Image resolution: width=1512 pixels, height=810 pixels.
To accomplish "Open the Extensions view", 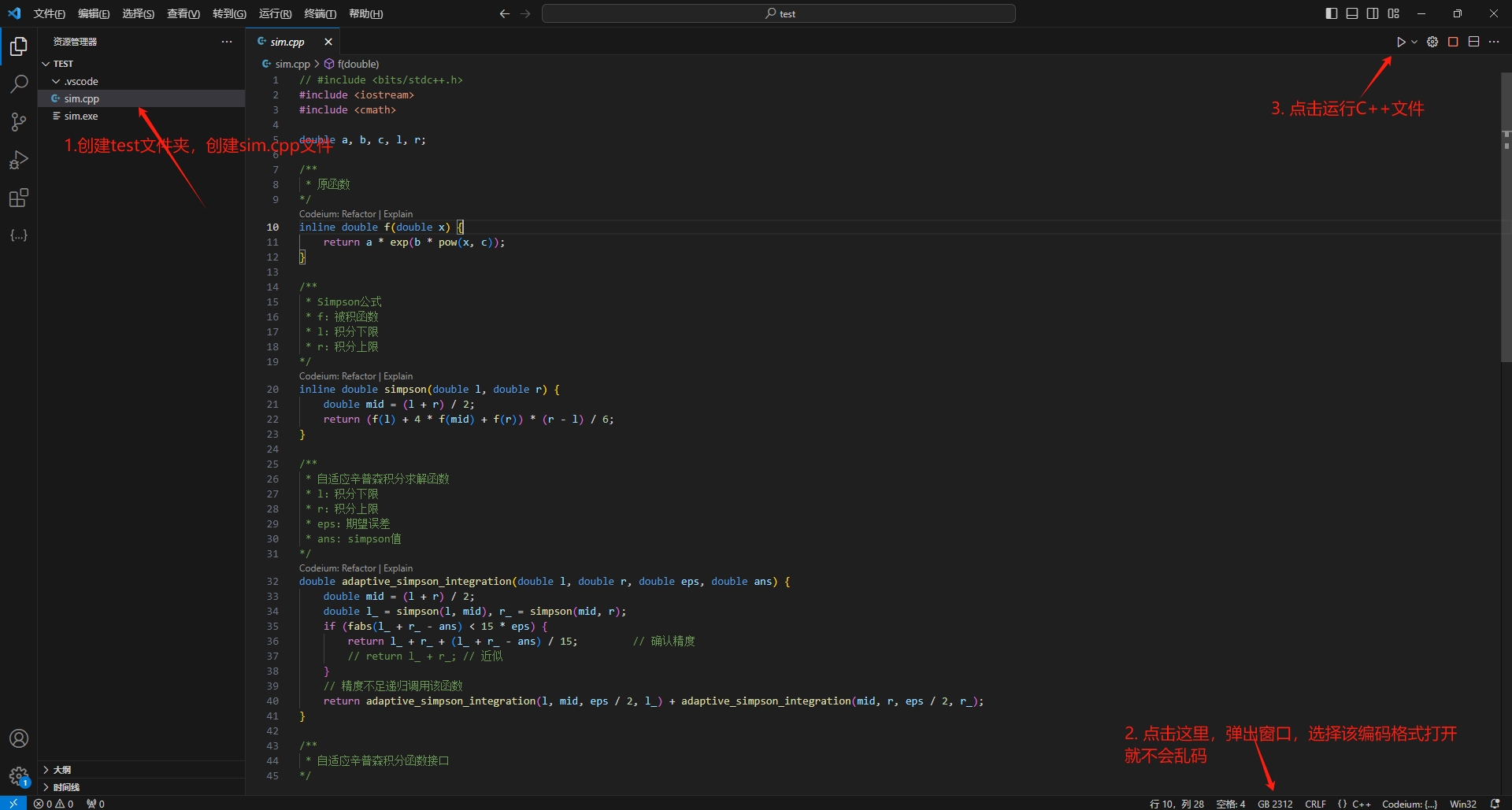I will pyautogui.click(x=19, y=198).
